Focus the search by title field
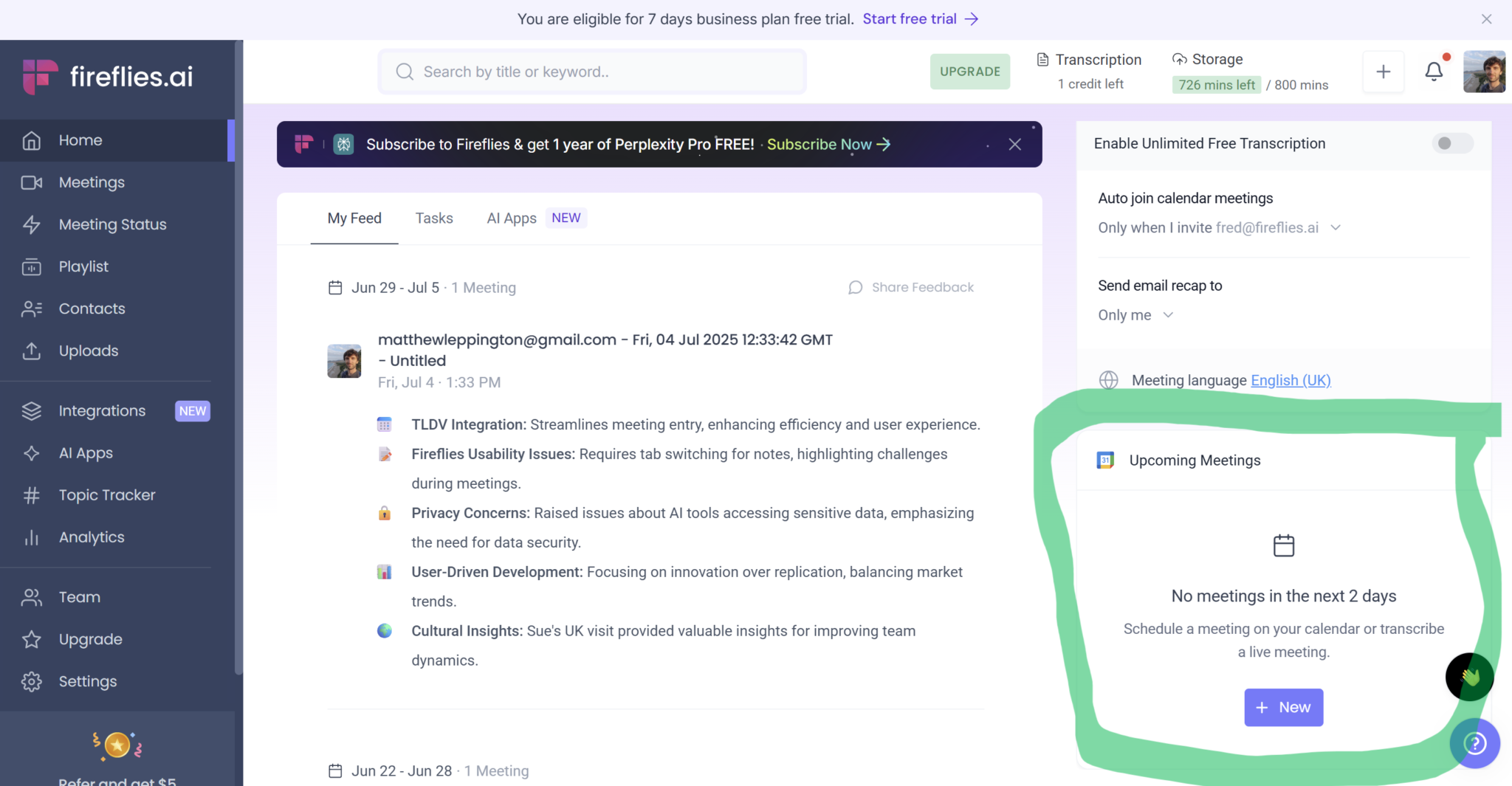 pyautogui.click(x=592, y=72)
